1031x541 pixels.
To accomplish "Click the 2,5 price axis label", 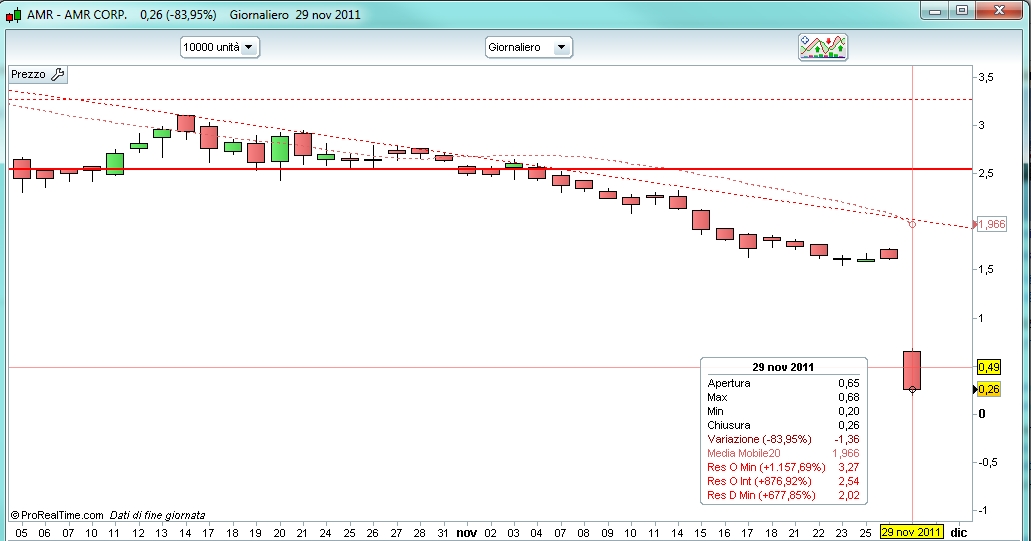I will (x=986, y=174).
